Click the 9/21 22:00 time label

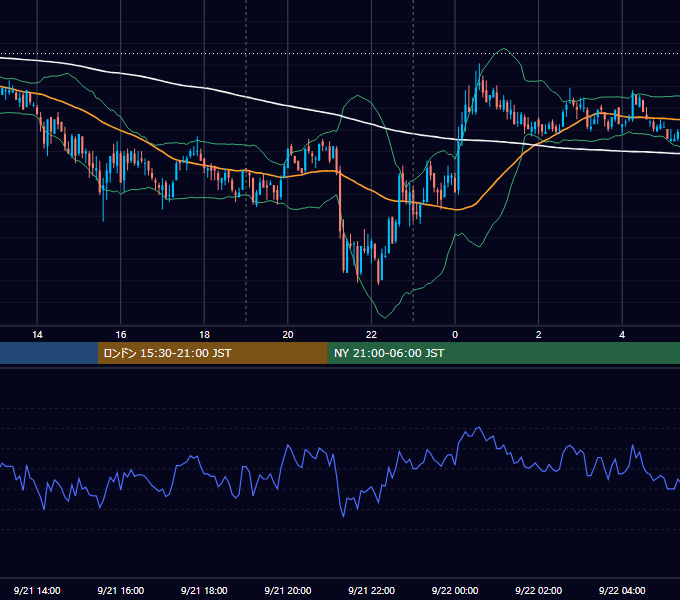371,590
